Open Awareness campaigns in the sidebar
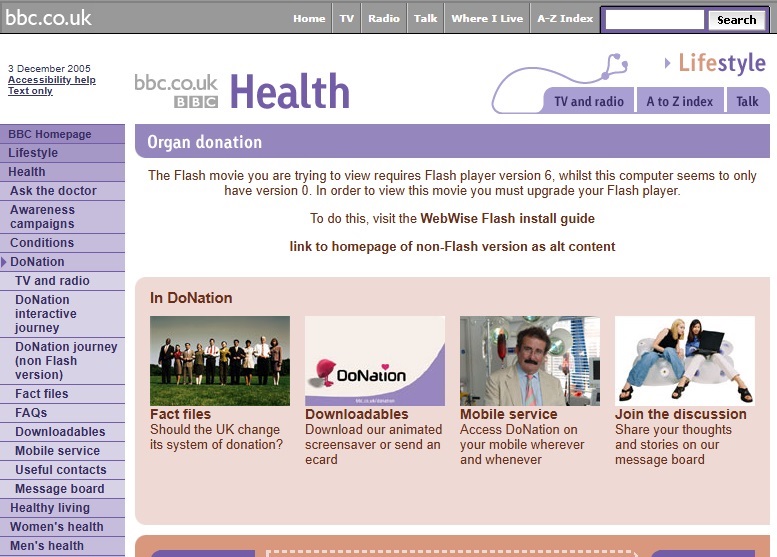 coord(62,217)
